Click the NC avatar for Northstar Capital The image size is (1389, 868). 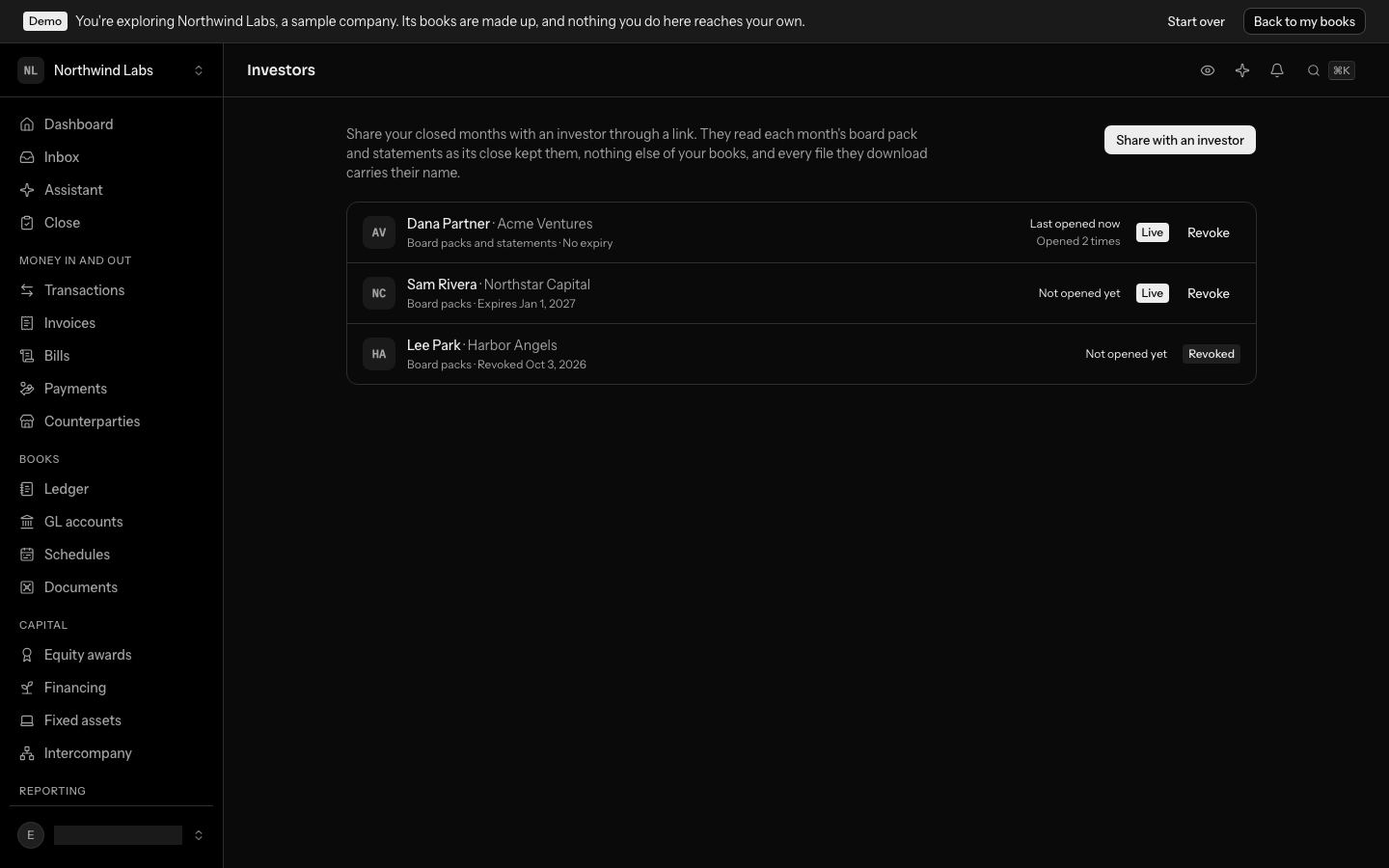point(379,293)
